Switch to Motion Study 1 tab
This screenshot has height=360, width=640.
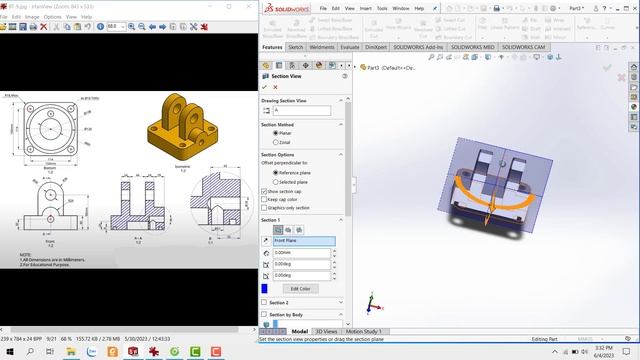[x=363, y=331]
